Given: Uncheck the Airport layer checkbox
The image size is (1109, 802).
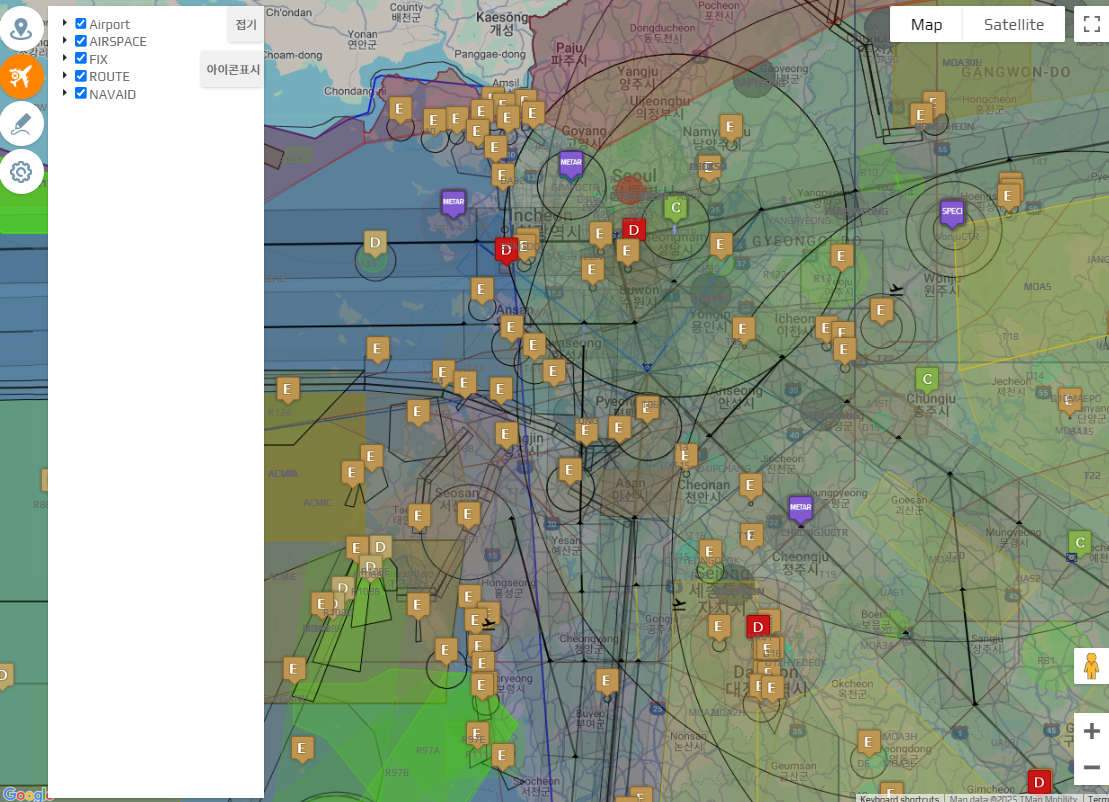Looking at the screenshot, I should 81,24.
